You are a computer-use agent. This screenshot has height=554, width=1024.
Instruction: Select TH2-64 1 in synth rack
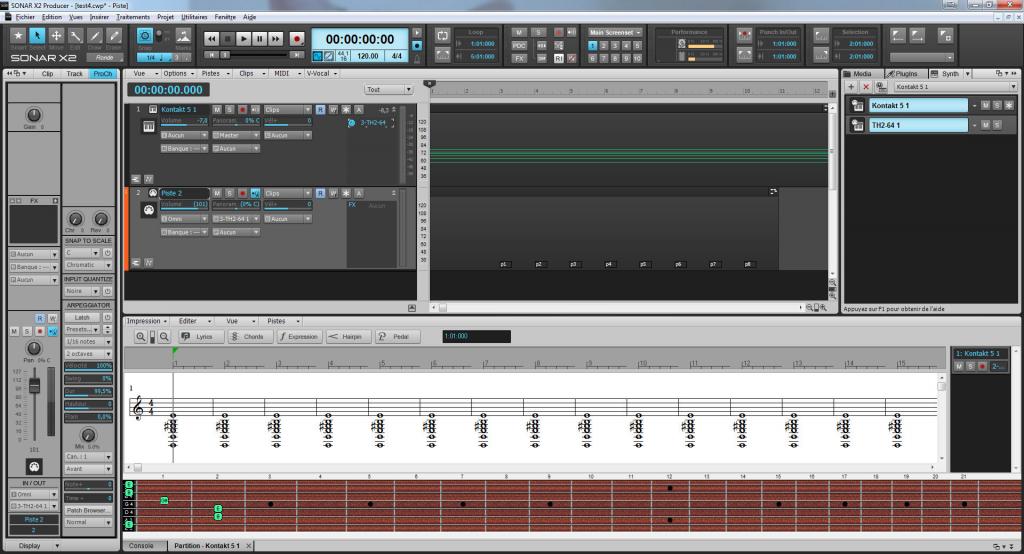click(x=918, y=125)
